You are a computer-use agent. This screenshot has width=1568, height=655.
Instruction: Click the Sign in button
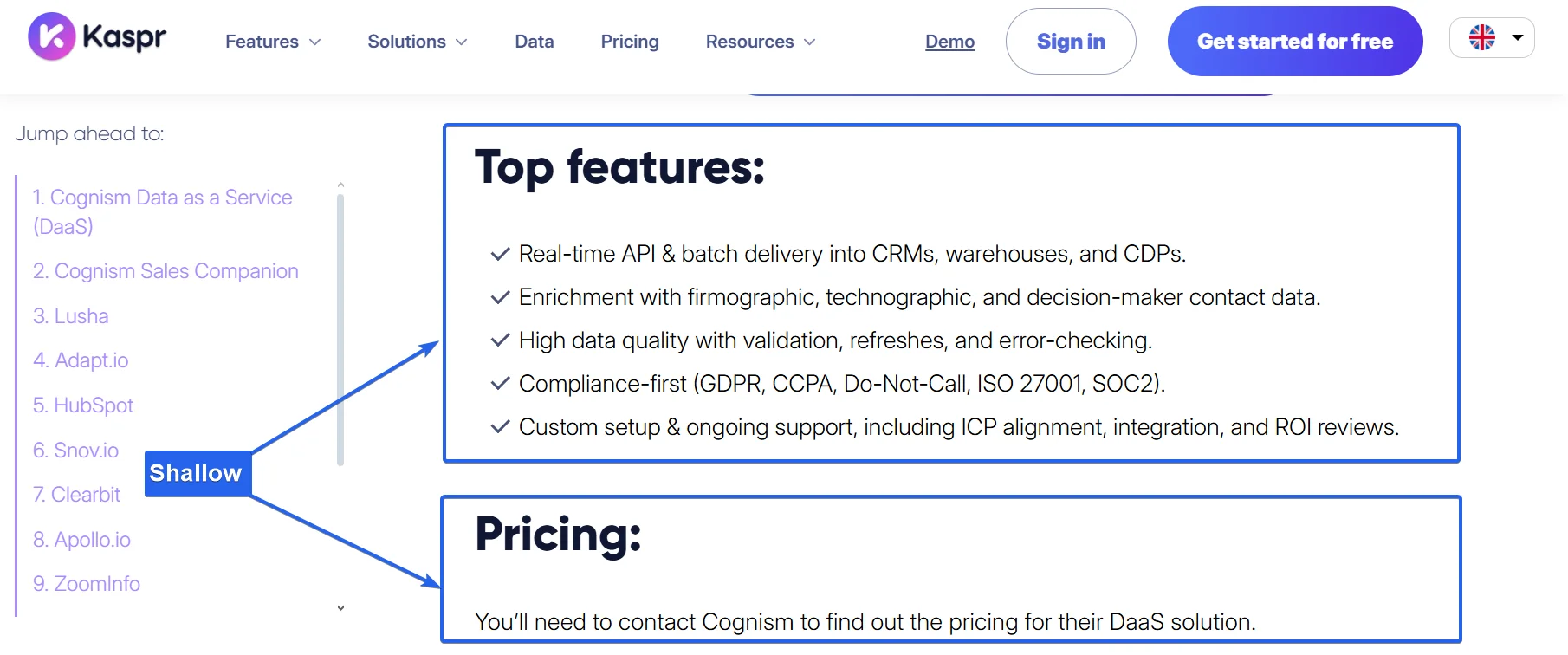pyautogui.click(x=1071, y=42)
